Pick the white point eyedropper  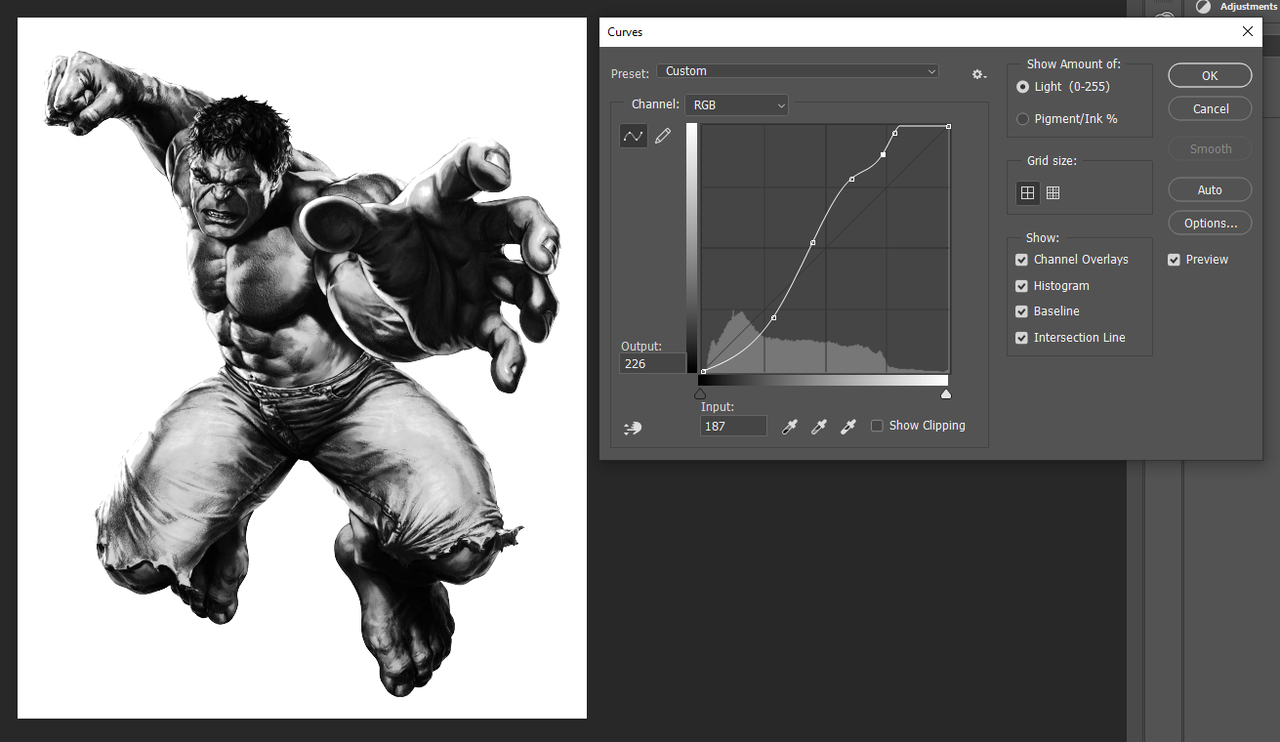848,427
